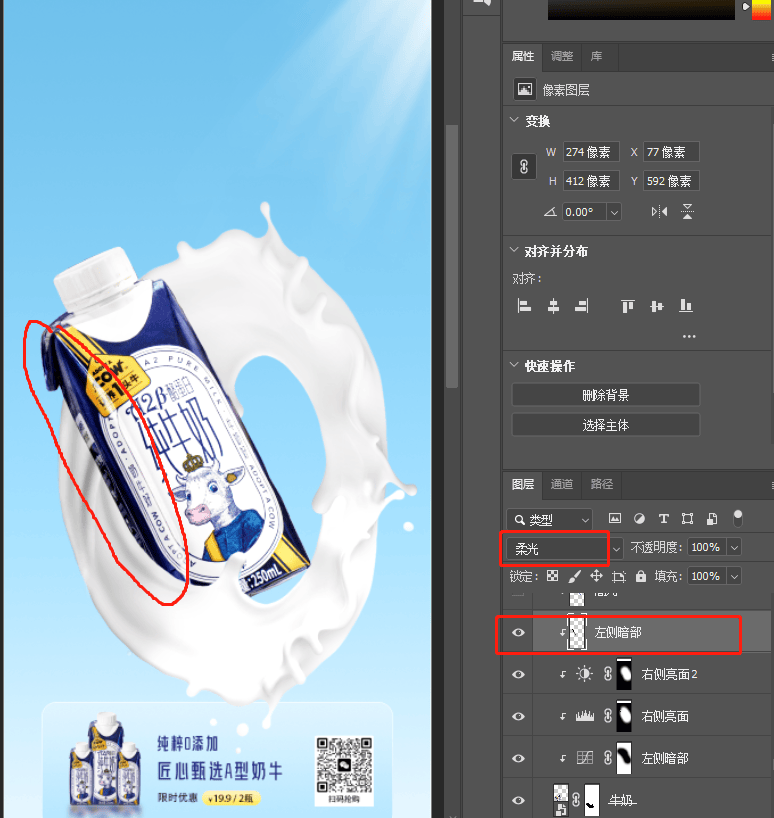
Task: Flip the layer vertically
Action: click(x=687, y=212)
